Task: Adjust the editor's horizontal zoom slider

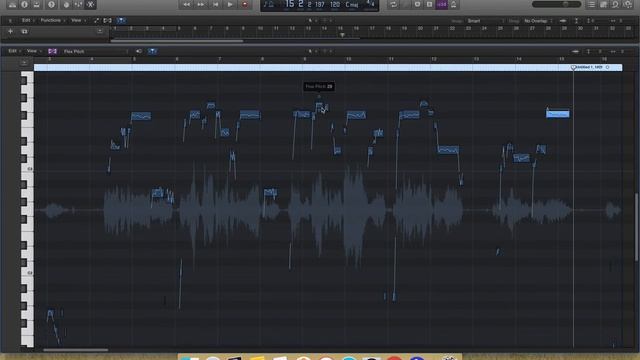Action: (617, 51)
